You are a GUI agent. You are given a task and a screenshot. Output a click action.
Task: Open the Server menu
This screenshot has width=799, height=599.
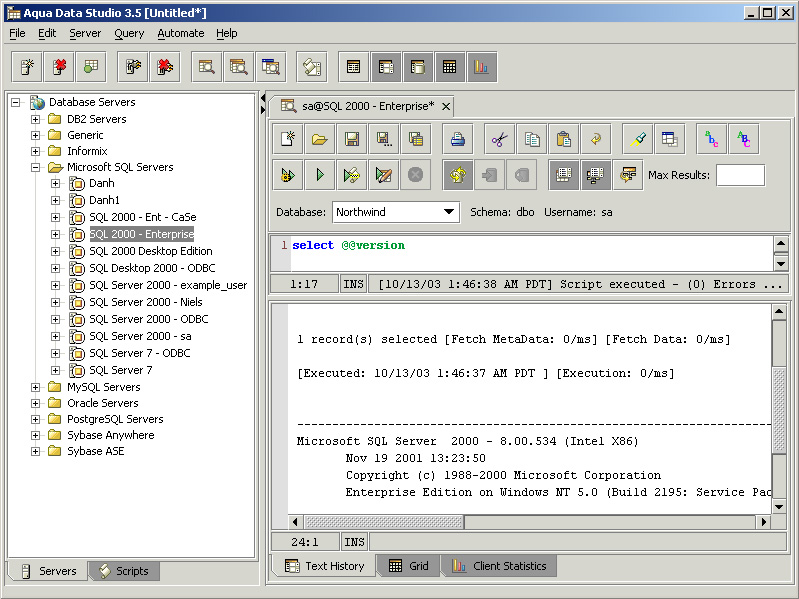point(85,34)
